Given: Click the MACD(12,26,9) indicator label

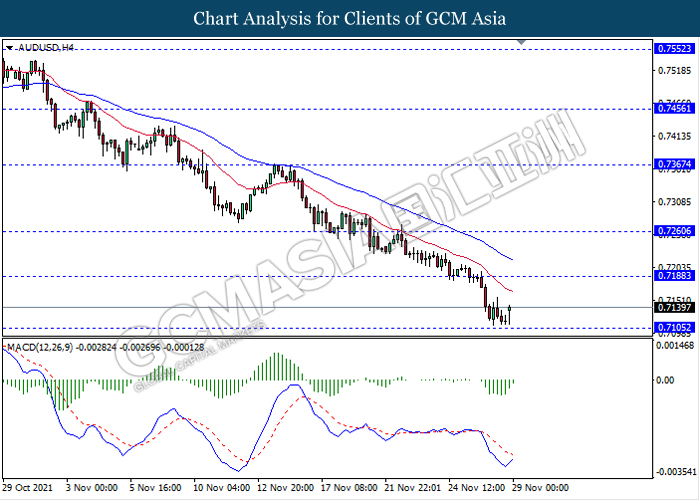Looking at the screenshot, I should tap(40, 347).
